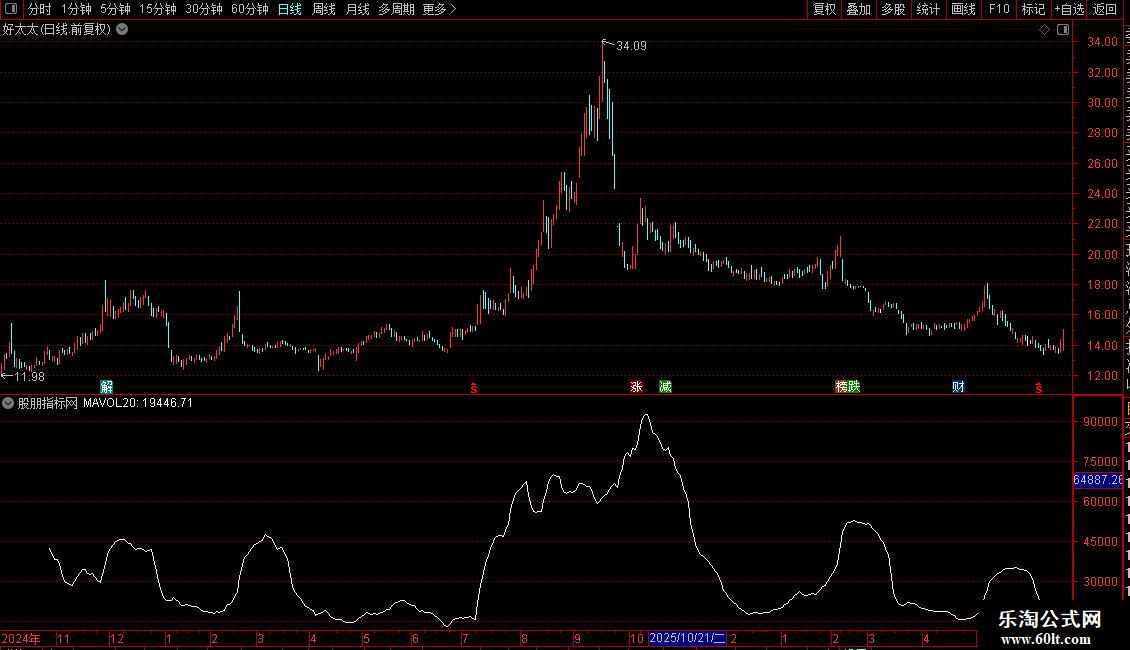Switch to 分时 intraday view
The height and width of the screenshot is (650, 1130).
point(39,9)
